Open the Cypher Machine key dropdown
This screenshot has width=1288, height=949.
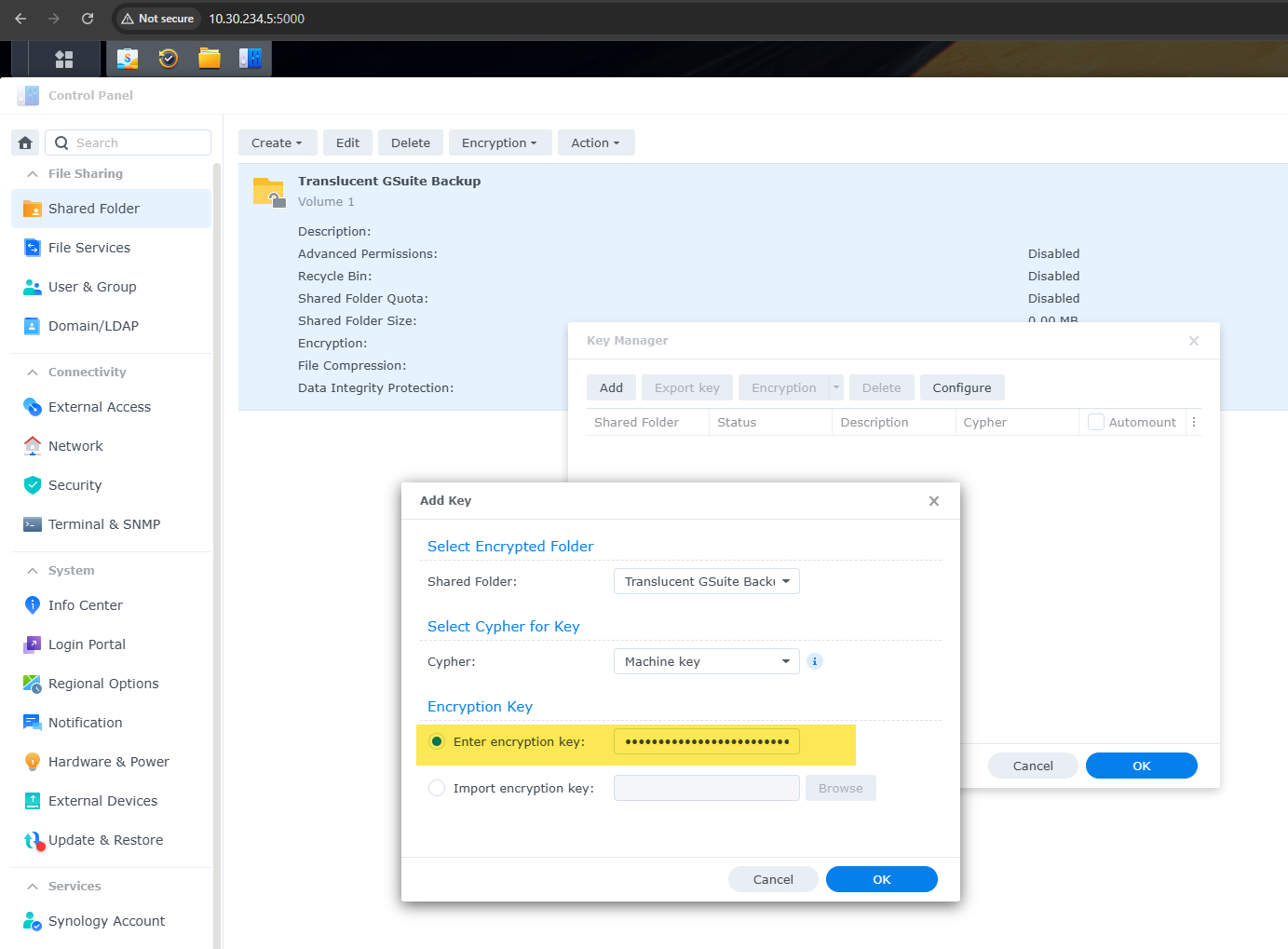tap(707, 661)
